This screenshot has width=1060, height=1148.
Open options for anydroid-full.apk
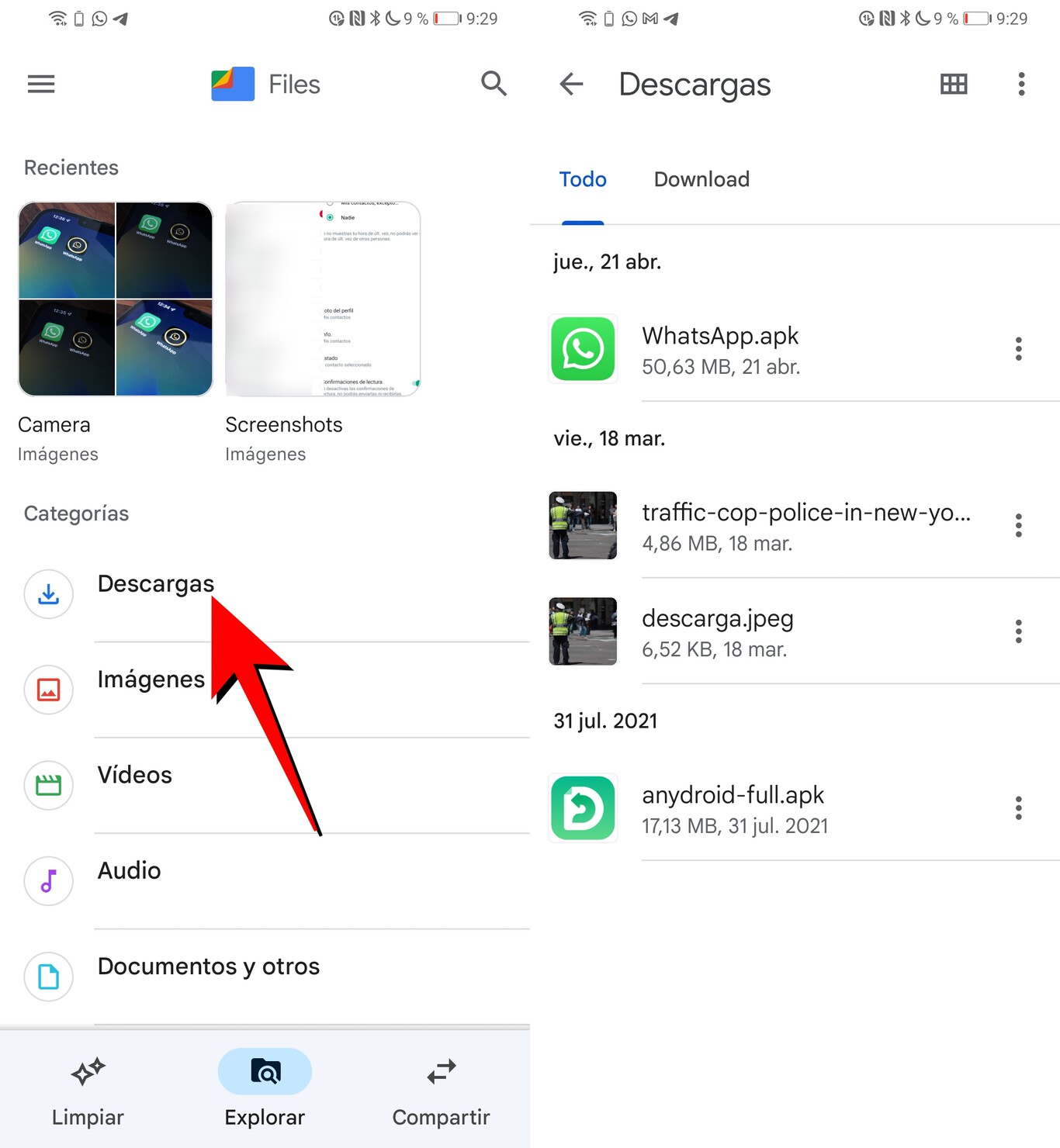pos(1018,807)
